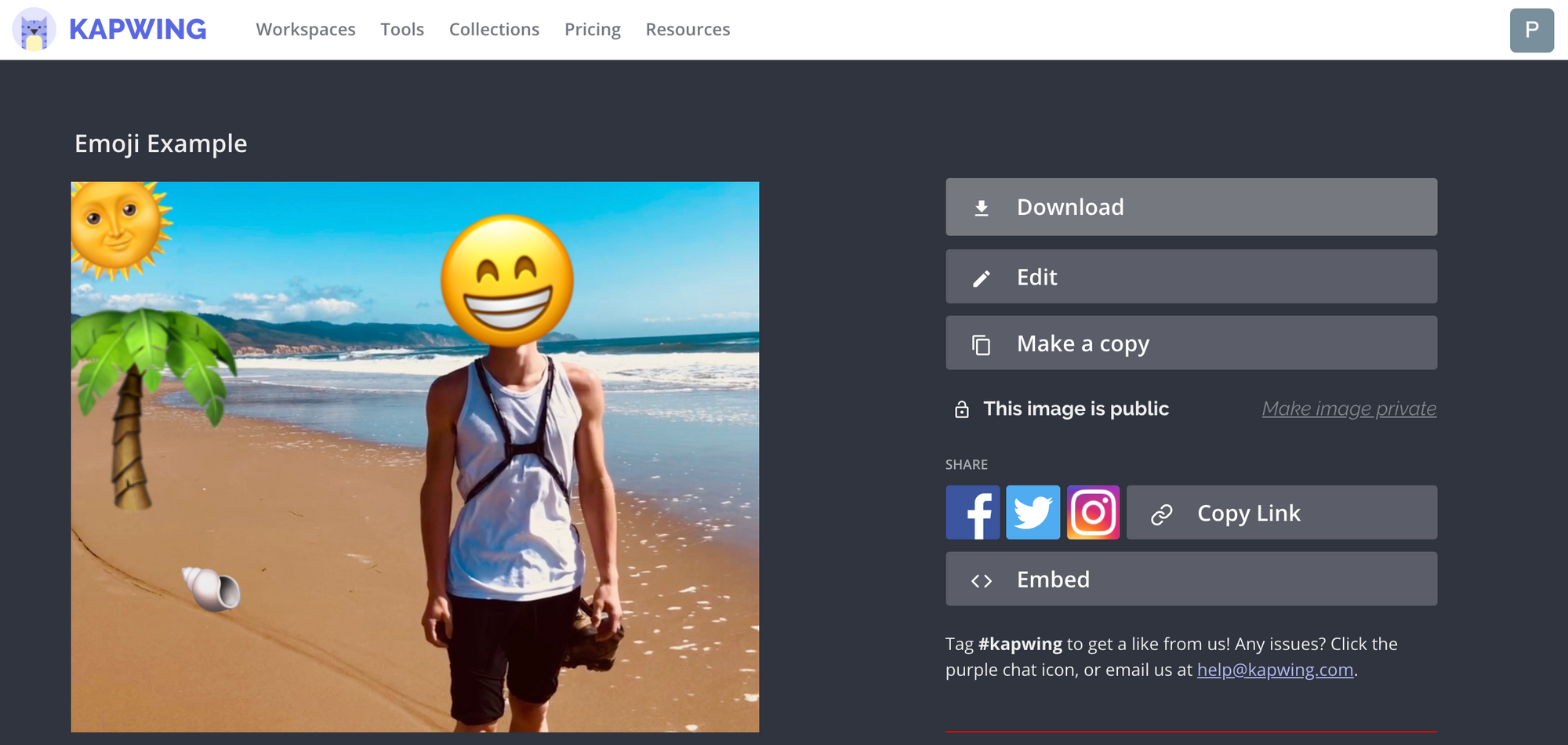Viewport: 1568px width, 745px height.
Task: Switch to the Collections section
Action: pyautogui.click(x=494, y=29)
